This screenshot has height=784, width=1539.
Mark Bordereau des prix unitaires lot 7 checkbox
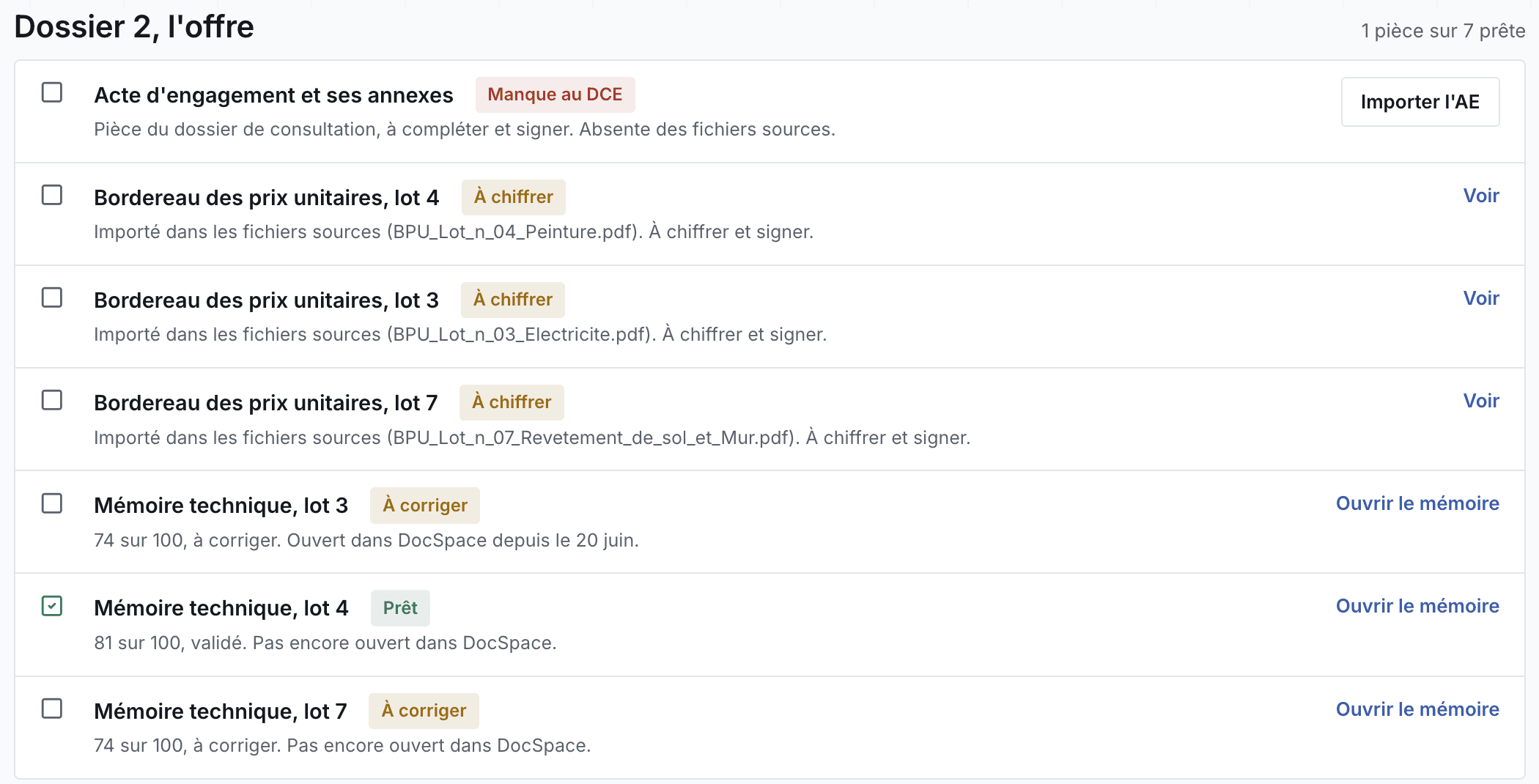[52, 400]
